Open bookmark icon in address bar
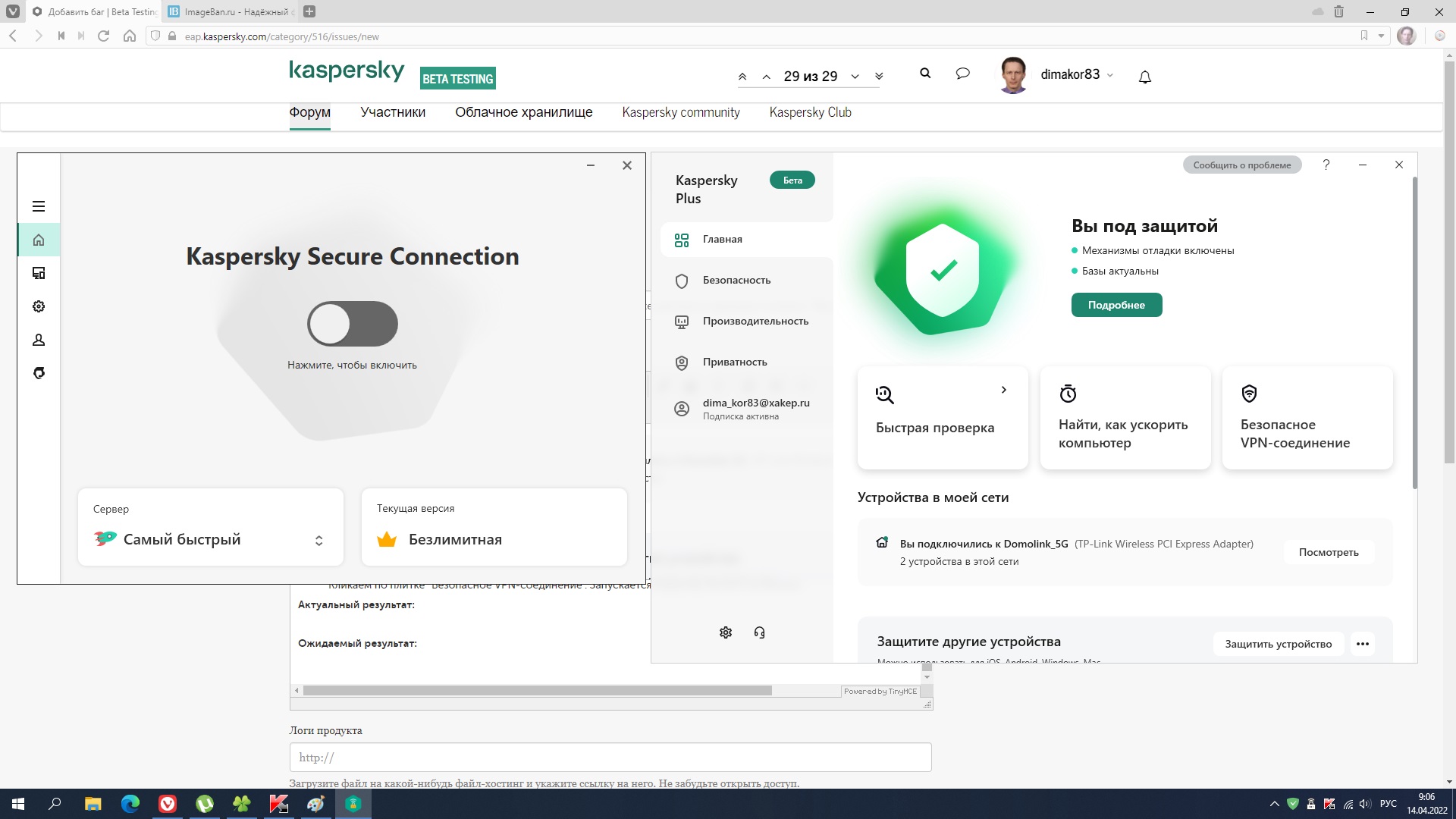Screen dimensions: 1456x819 [1364, 36]
